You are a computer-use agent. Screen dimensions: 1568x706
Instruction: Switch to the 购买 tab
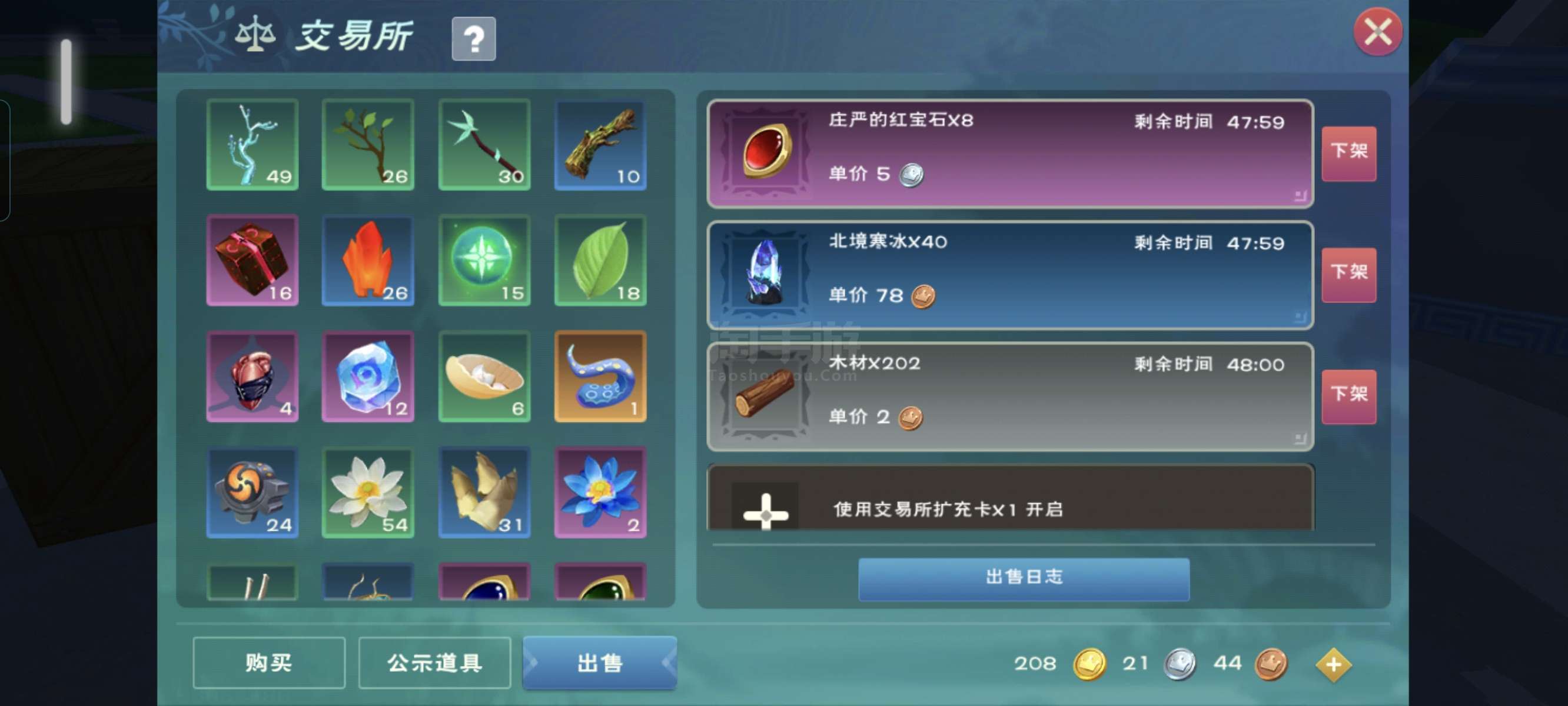tap(269, 663)
